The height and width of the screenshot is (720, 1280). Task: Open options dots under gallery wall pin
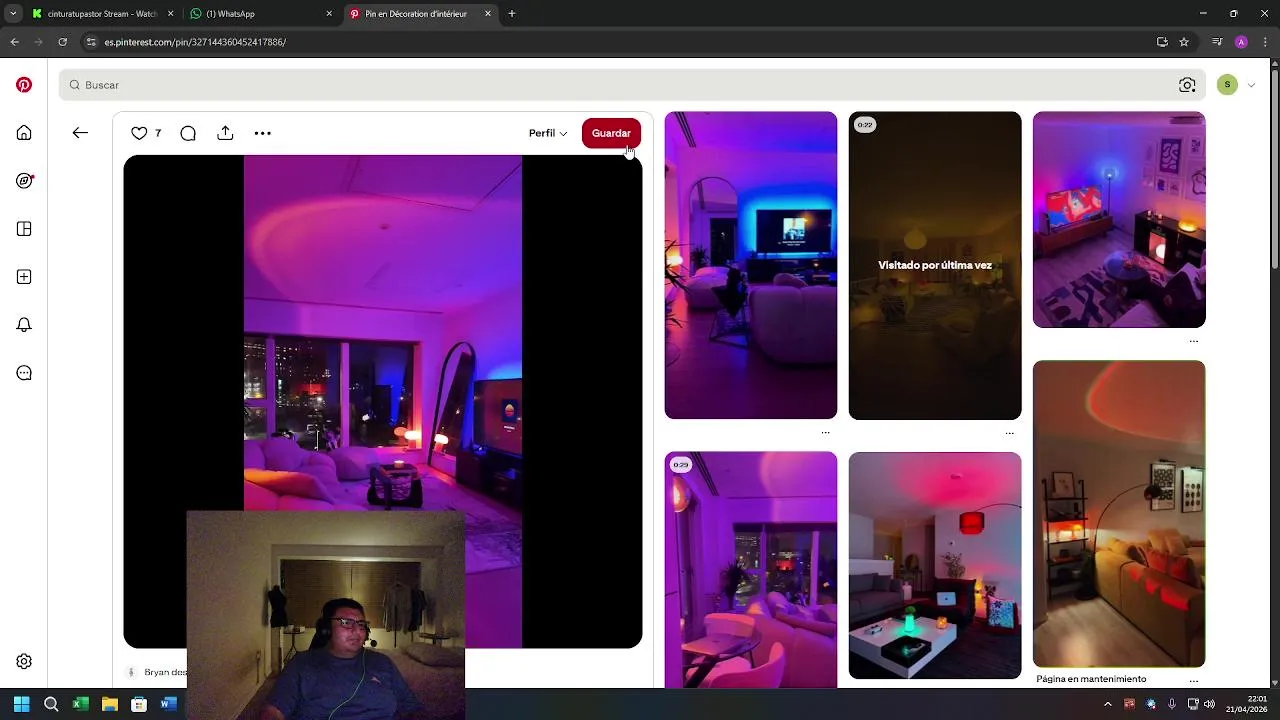[x=1193, y=341]
